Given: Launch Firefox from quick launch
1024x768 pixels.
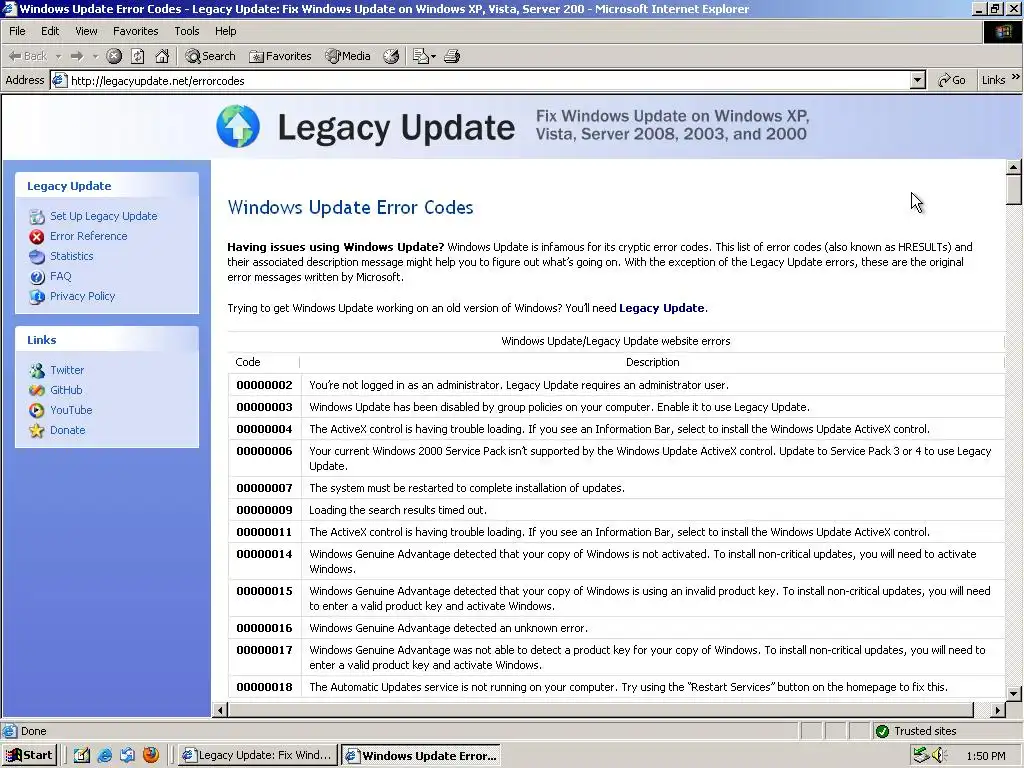Looking at the screenshot, I should (151, 755).
